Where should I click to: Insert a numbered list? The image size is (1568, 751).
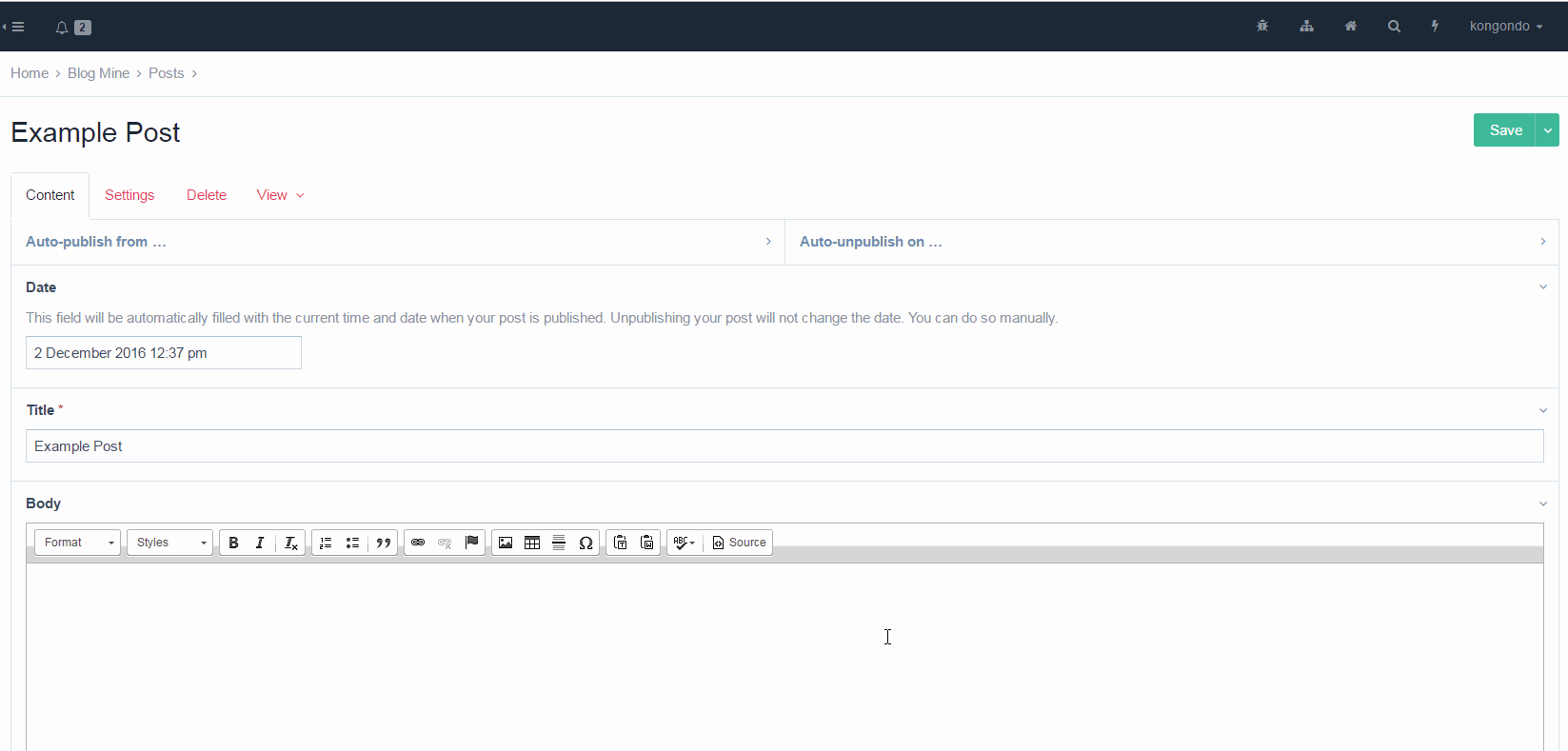[x=326, y=543]
